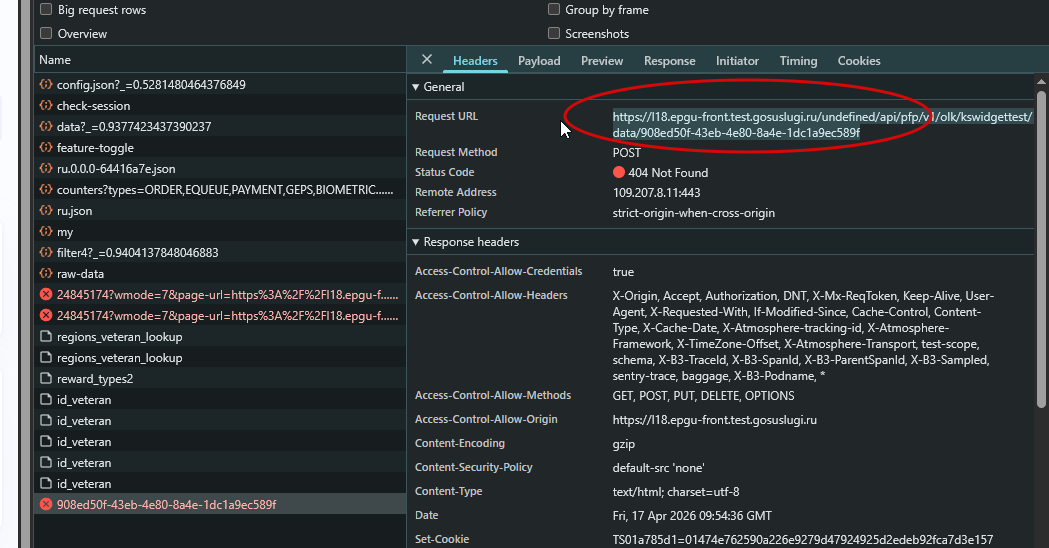Image resolution: width=1049 pixels, height=548 pixels.
Task: Select the reward_types2 request
Action: (220, 379)
